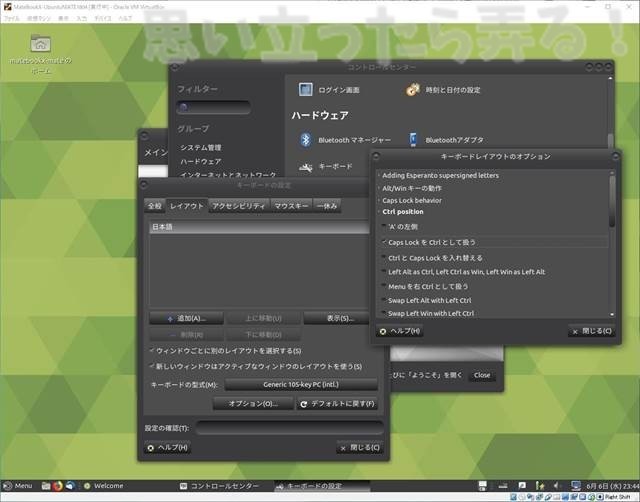
Task: Expand "Adding Esperanto supersigned letters"
Action: tap(379, 175)
